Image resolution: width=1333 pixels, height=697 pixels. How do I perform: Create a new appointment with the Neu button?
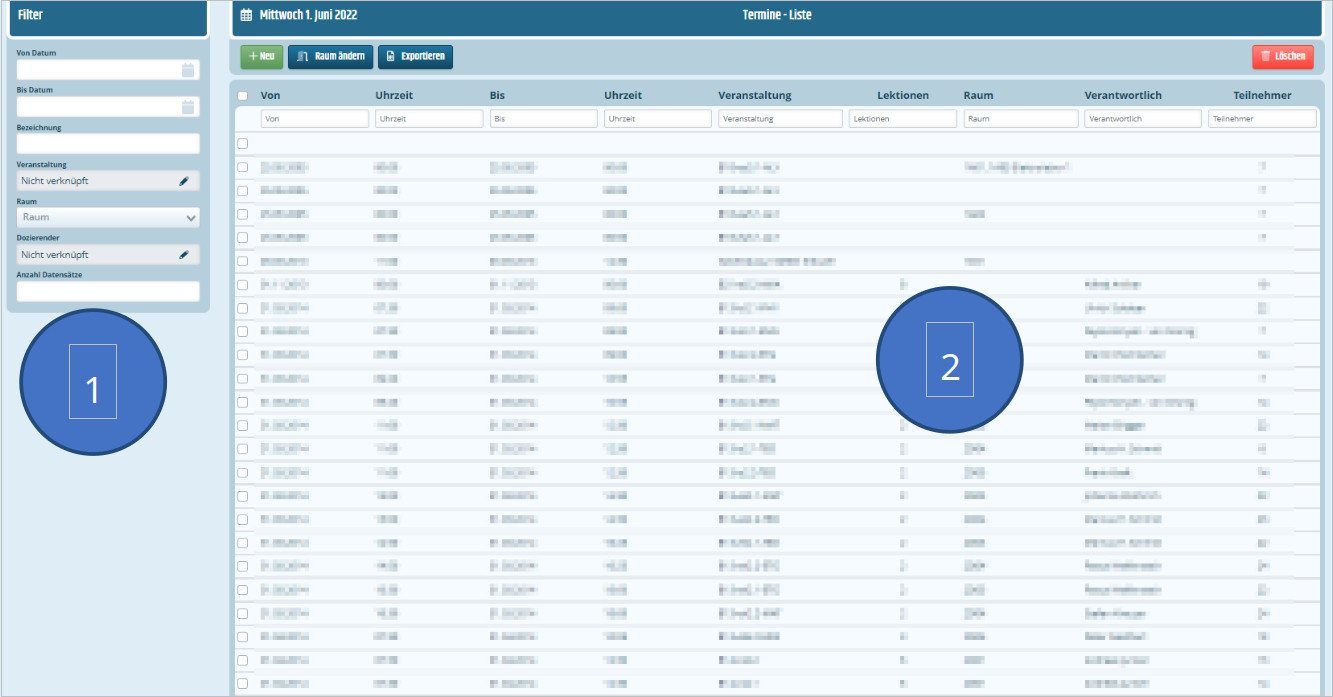[262, 57]
